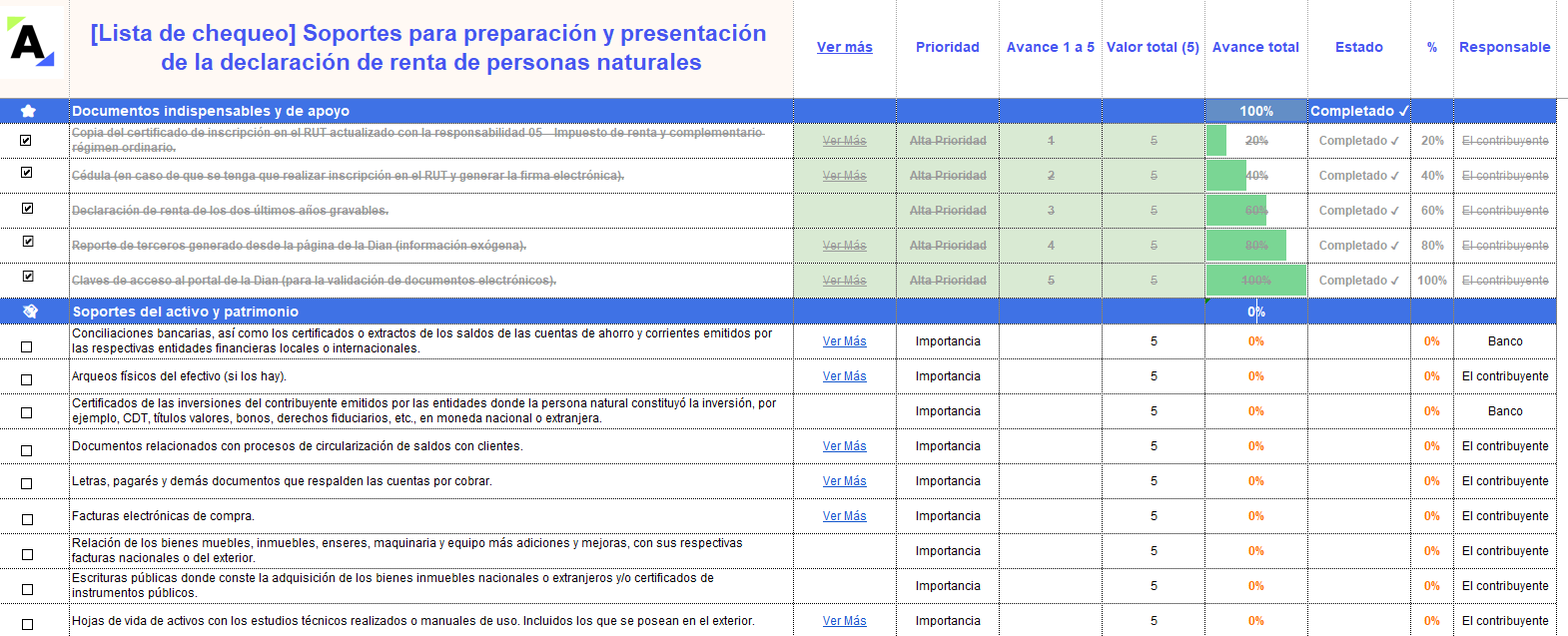Click star icon in Documentos indispensables header

pos(28,111)
